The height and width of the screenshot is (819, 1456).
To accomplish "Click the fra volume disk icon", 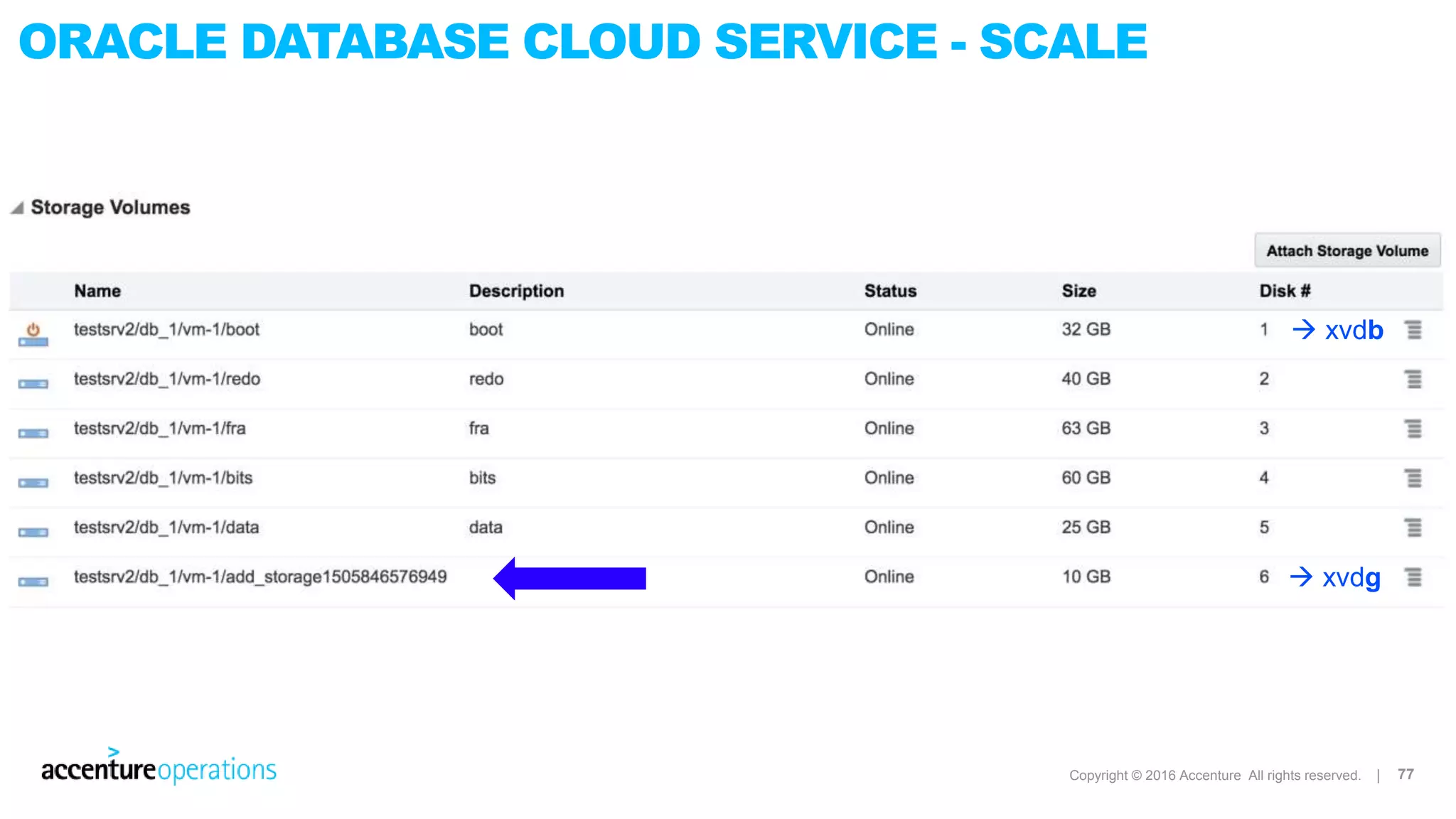I will pyautogui.click(x=33, y=434).
